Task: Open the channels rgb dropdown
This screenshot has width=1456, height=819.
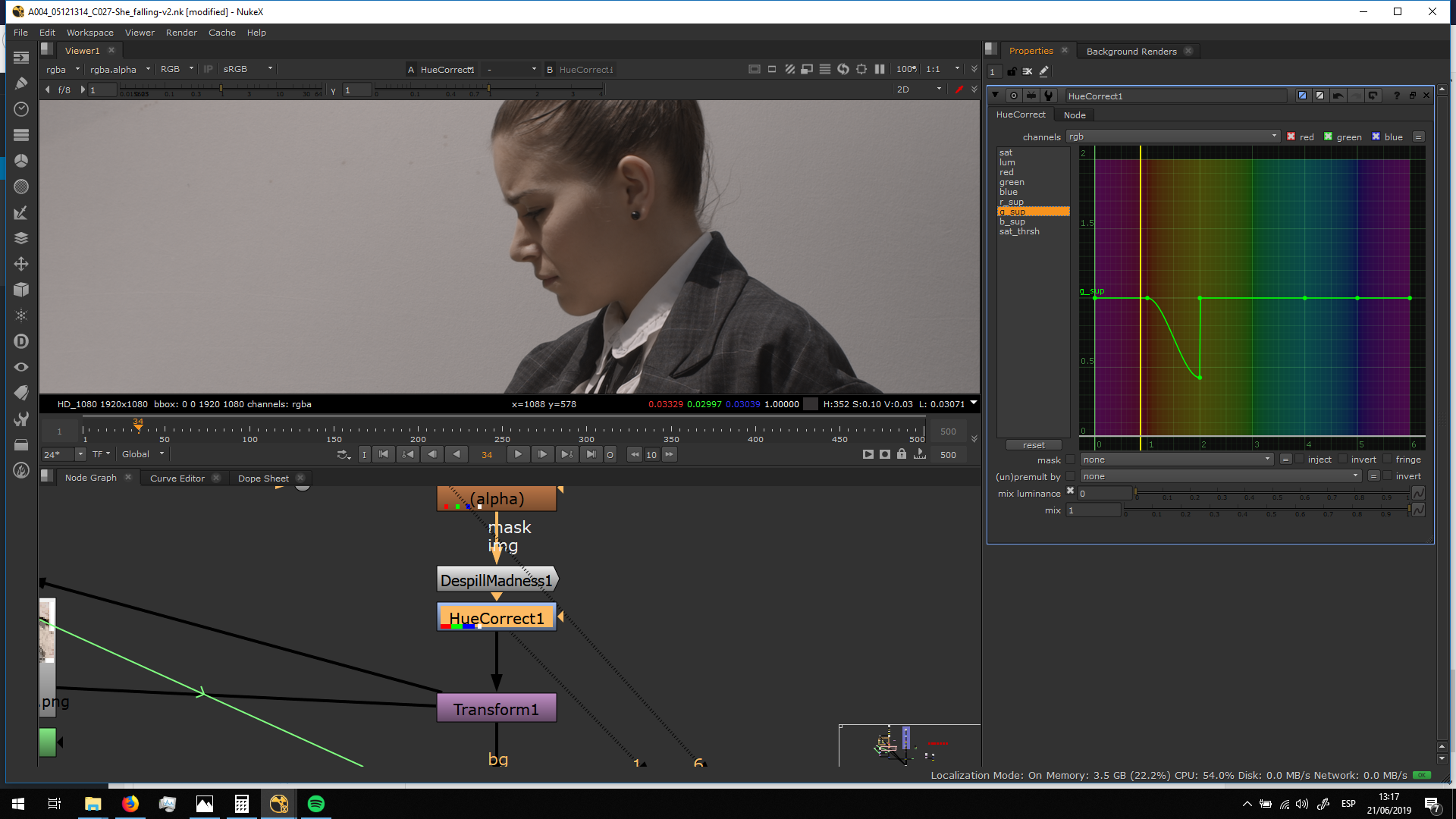Action: click(x=1172, y=136)
